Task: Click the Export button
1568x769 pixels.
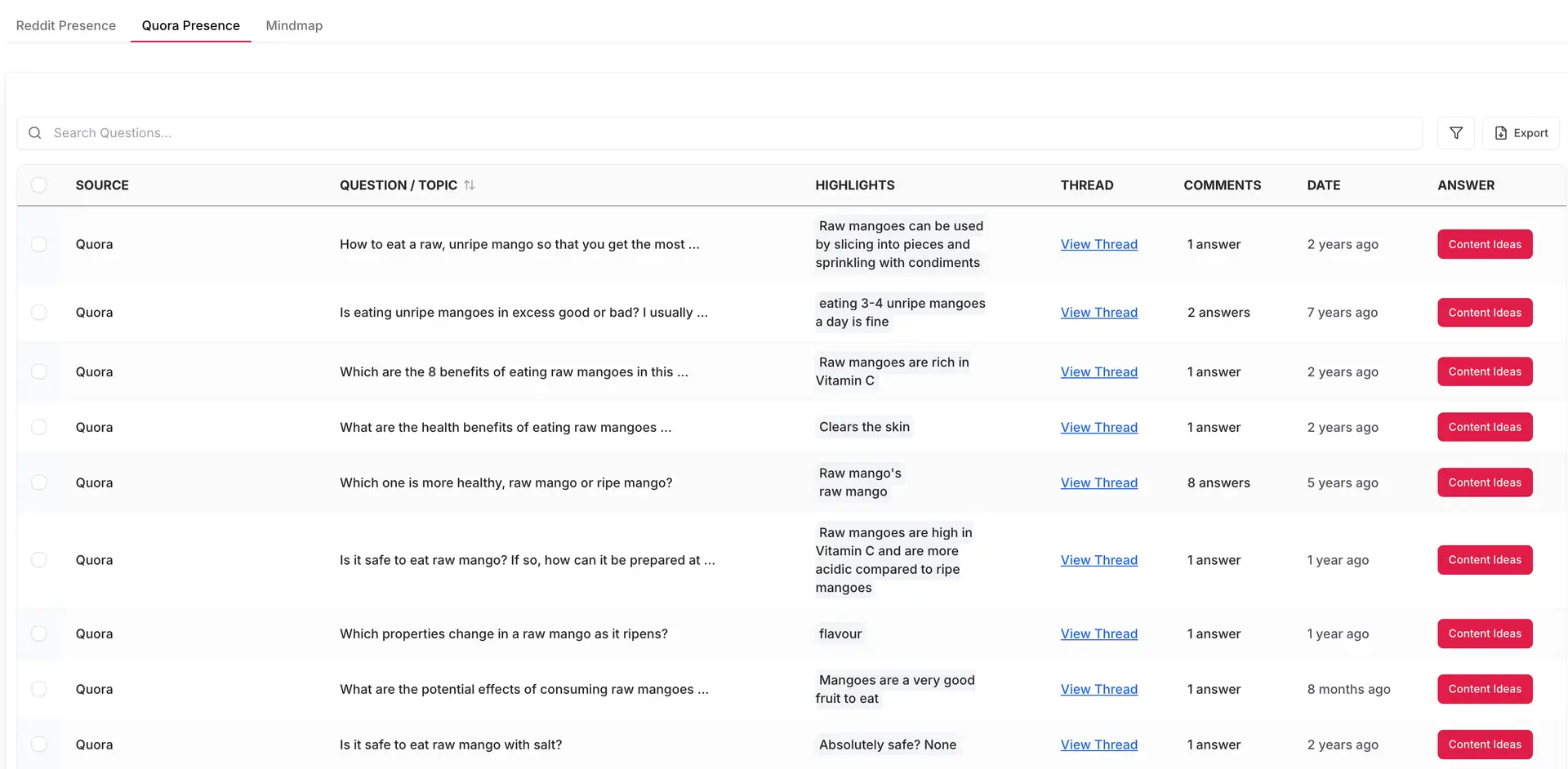Action: point(1521,132)
